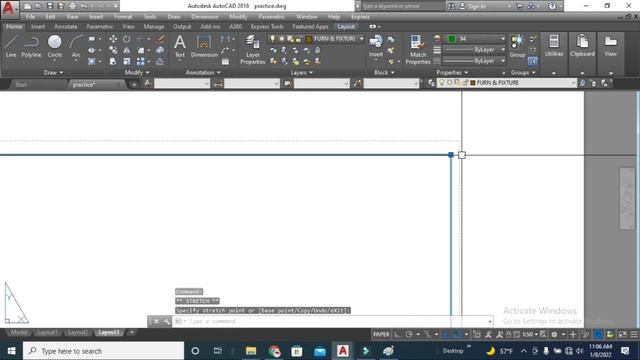Switch to the Express Tools ribbon tab
This screenshot has height=360, width=640.
point(267,27)
